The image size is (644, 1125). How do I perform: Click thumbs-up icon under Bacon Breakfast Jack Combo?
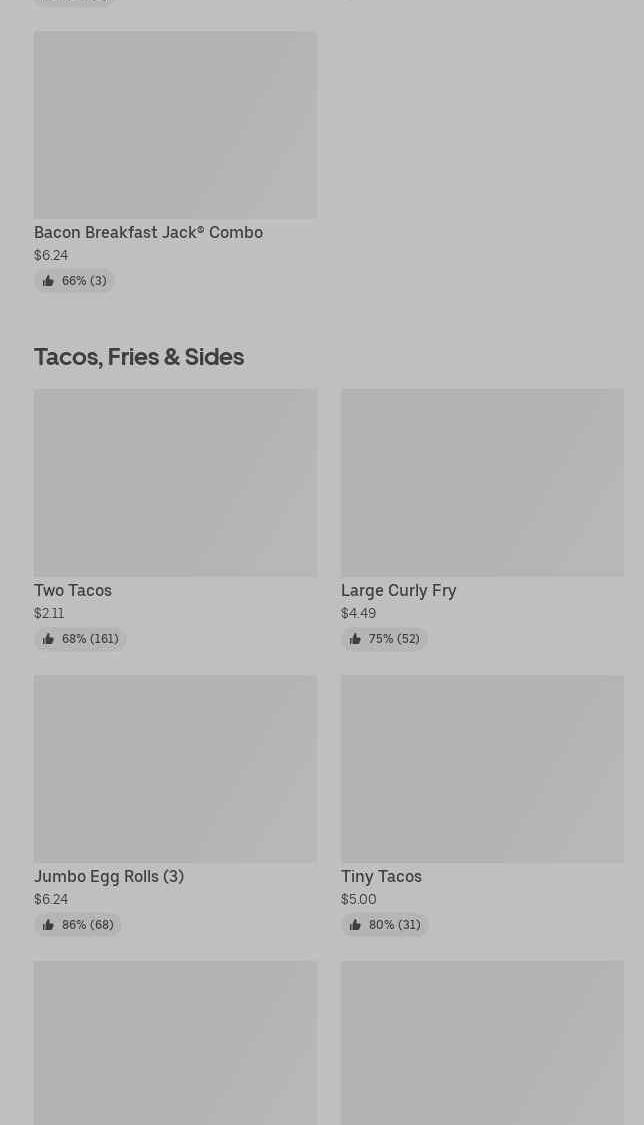pyautogui.click(x=48, y=281)
